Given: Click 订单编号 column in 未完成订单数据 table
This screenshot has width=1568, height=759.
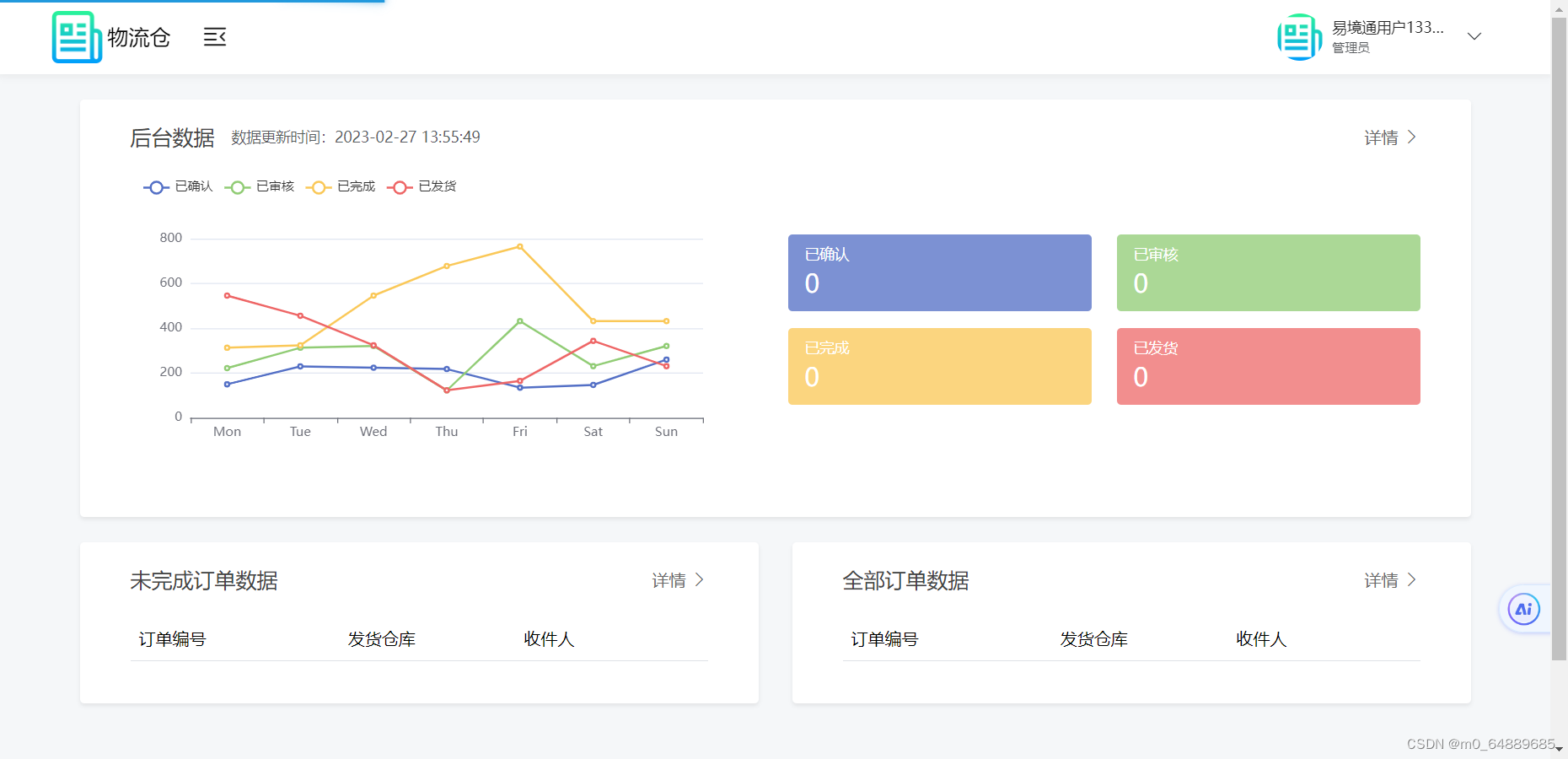Looking at the screenshot, I should [x=172, y=639].
